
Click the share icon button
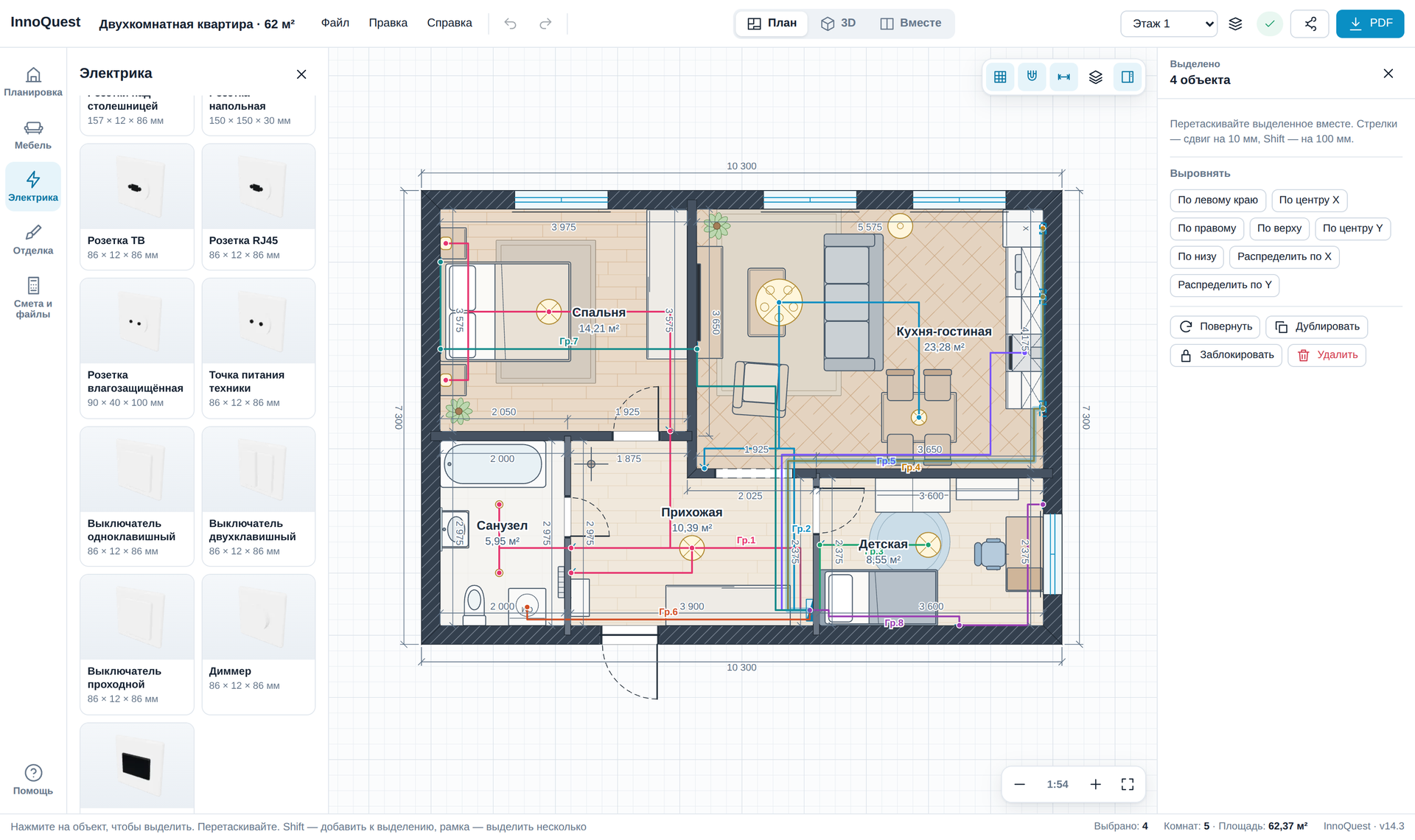click(1310, 24)
